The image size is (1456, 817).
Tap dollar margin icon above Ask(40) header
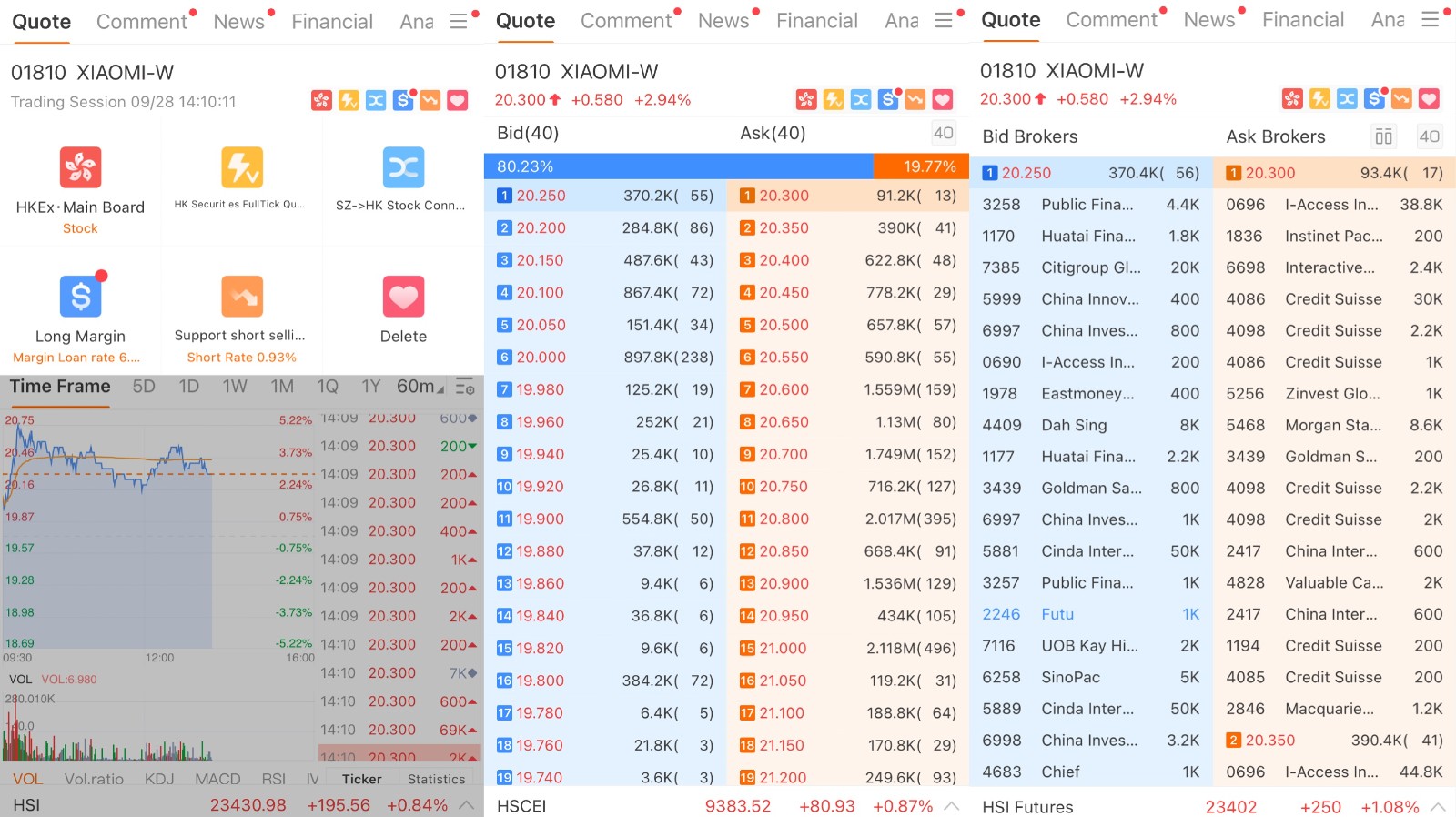888,99
